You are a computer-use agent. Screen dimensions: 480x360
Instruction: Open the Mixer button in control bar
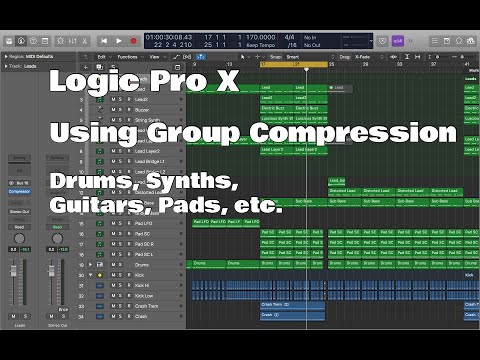click(72, 41)
